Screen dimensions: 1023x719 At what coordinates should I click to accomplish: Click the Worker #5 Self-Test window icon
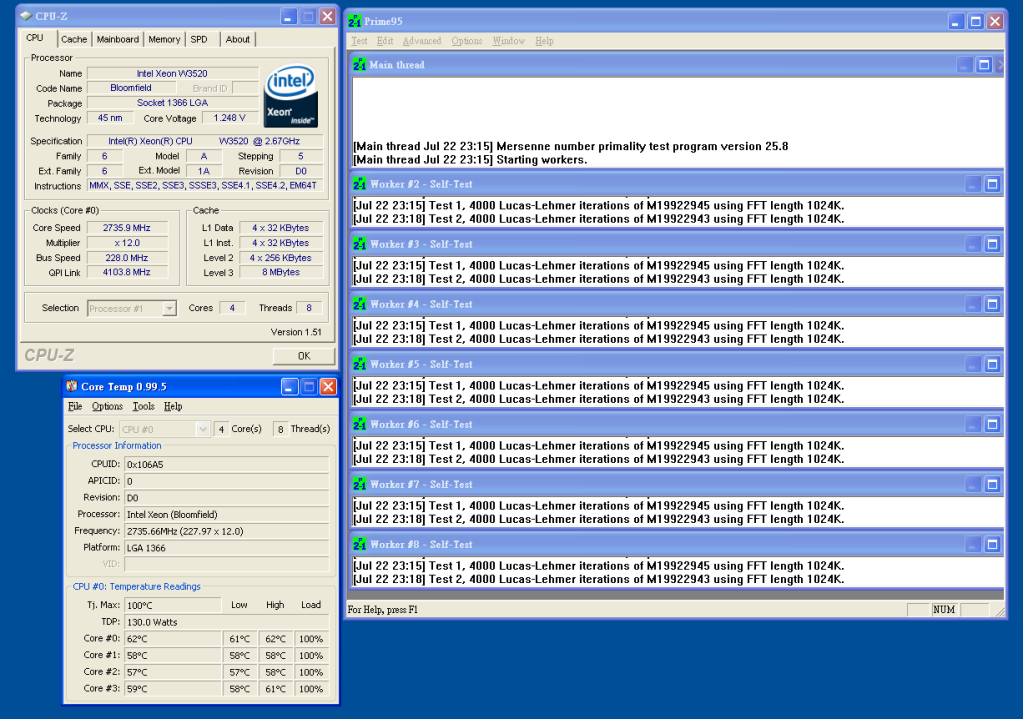pyautogui.click(x=359, y=364)
